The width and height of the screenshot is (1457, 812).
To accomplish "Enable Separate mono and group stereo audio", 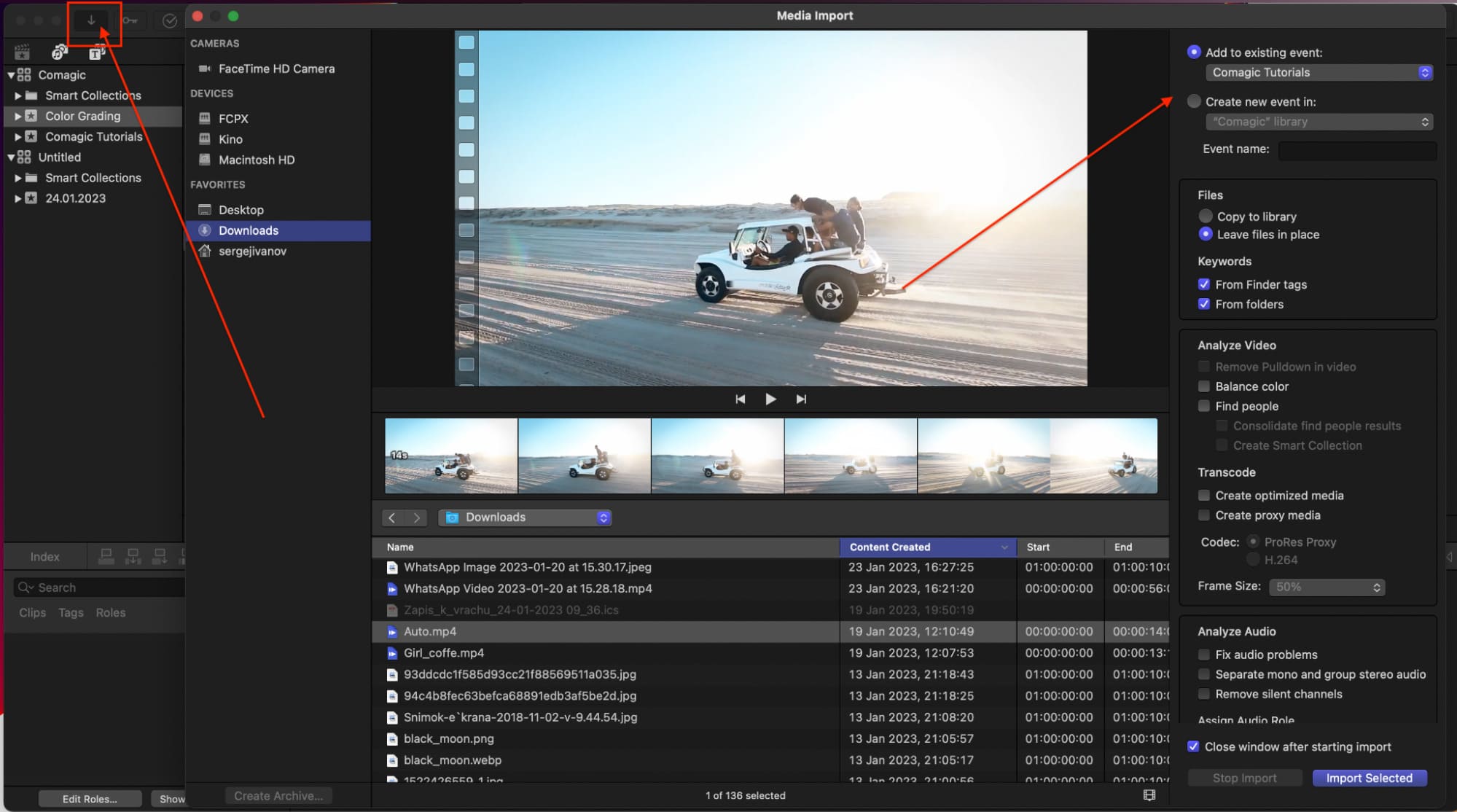I will [x=1204, y=674].
